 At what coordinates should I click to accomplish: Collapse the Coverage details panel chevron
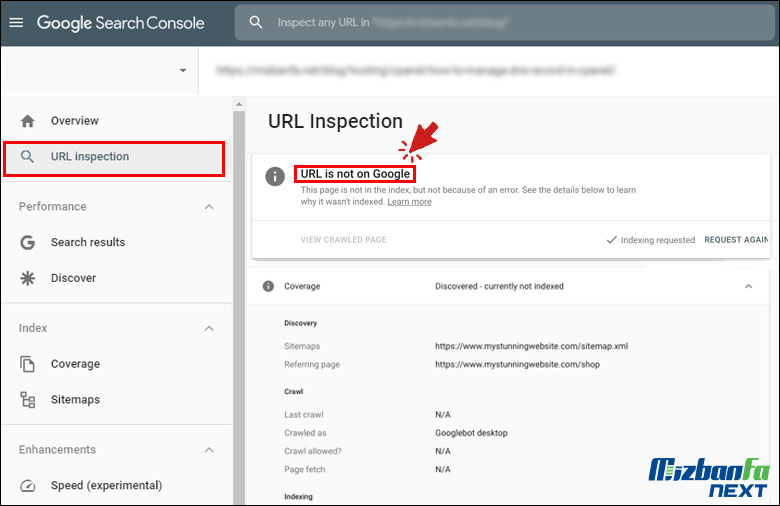(x=748, y=286)
